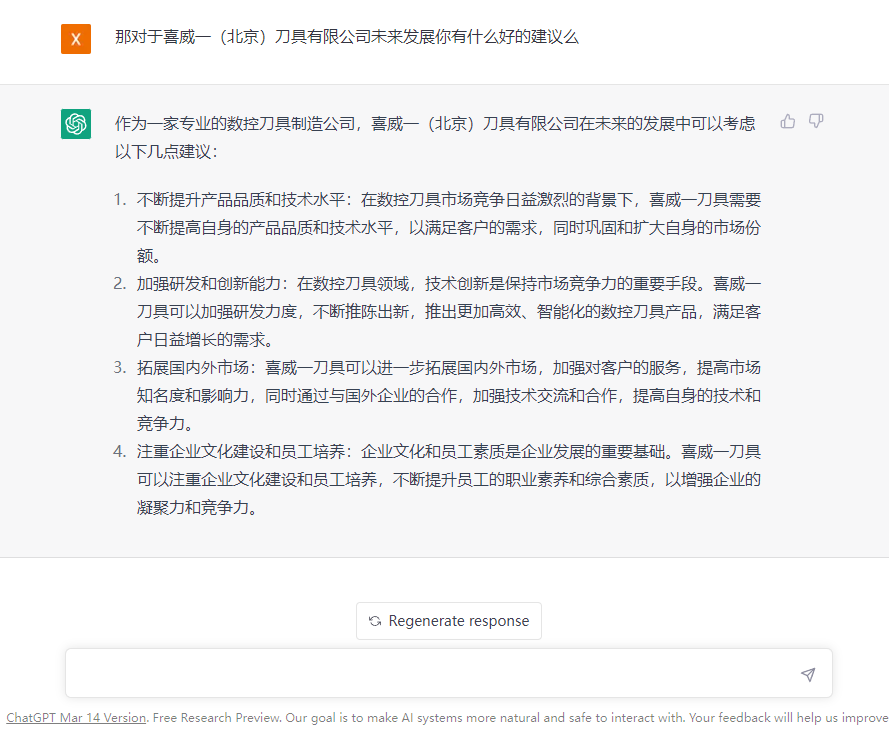This screenshot has width=889, height=736.
Task: Click the list number 2 marker
Action: coord(119,284)
